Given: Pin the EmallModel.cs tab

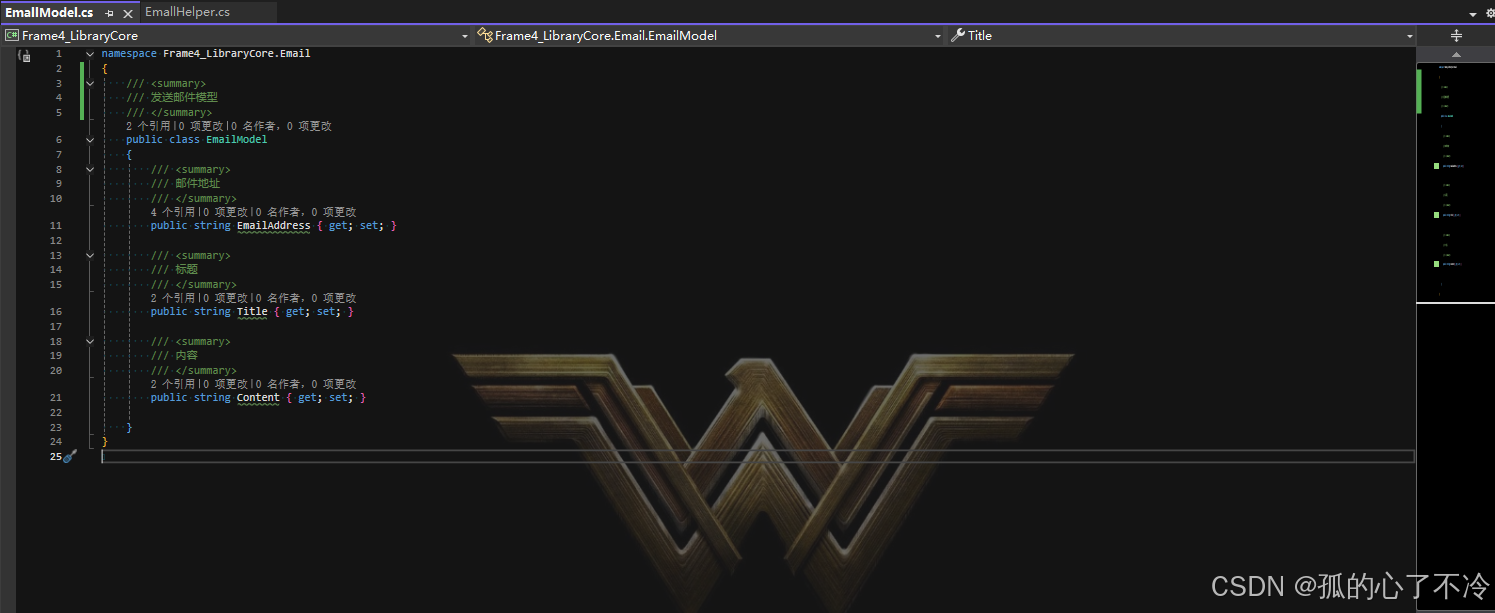Looking at the screenshot, I should click(x=110, y=13).
